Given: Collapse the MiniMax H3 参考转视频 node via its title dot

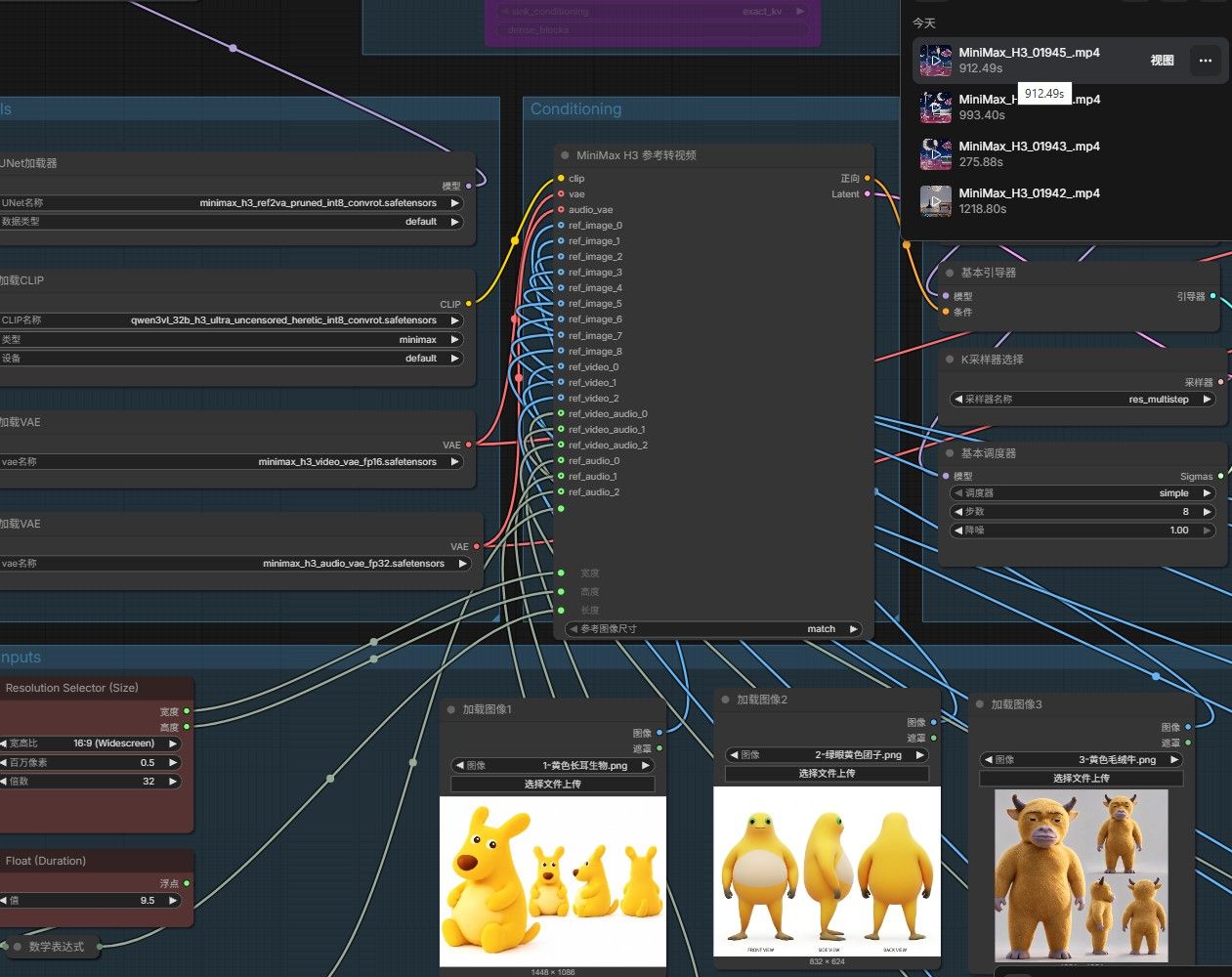Looking at the screenshot, I should point(565,155).
